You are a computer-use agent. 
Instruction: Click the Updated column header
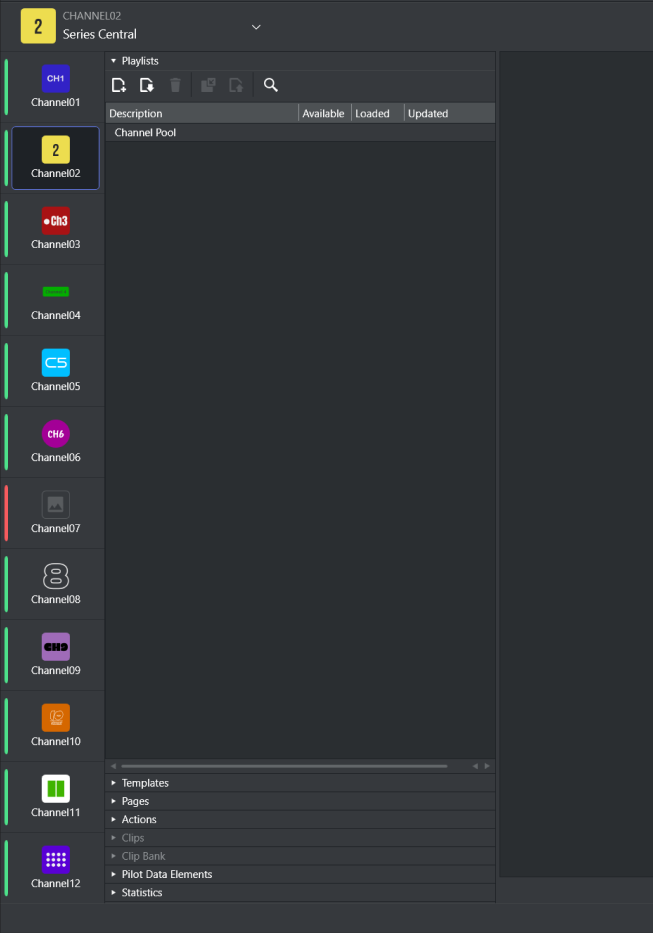click(x=428, y=114)
